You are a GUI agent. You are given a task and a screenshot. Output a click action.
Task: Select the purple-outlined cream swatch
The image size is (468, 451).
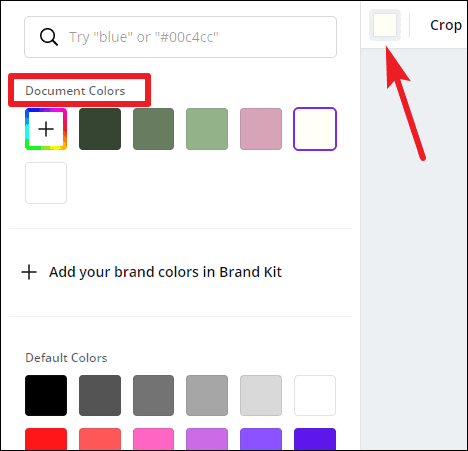click(x=315, y=129)
